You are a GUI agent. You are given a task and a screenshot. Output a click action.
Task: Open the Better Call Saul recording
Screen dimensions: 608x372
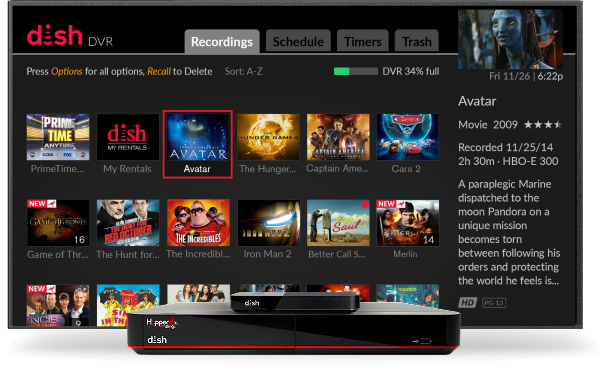pyautogui.click(x=338, y=223)
